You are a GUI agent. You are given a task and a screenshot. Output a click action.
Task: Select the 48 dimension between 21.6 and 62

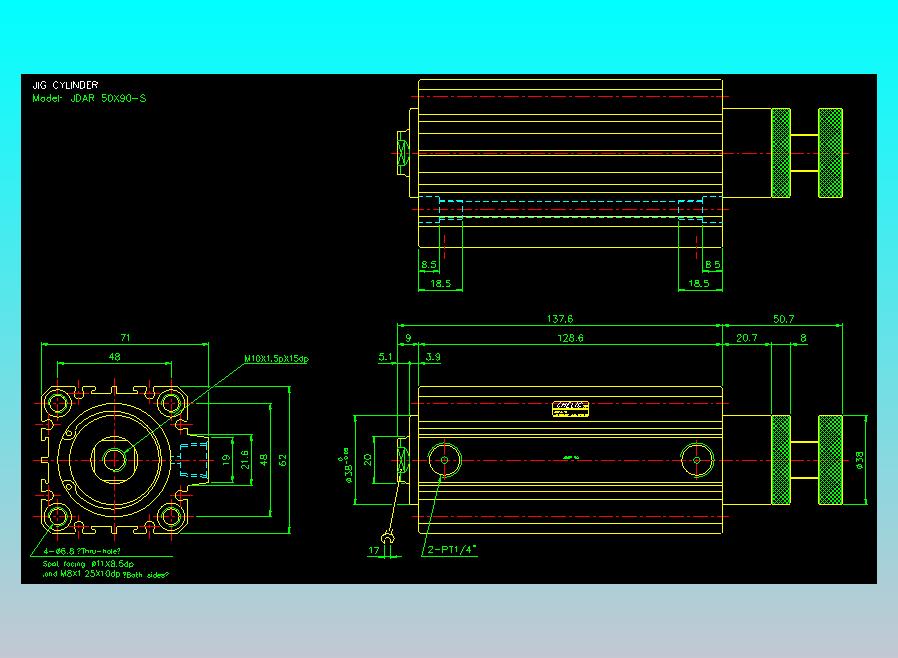tap(263, 460)
